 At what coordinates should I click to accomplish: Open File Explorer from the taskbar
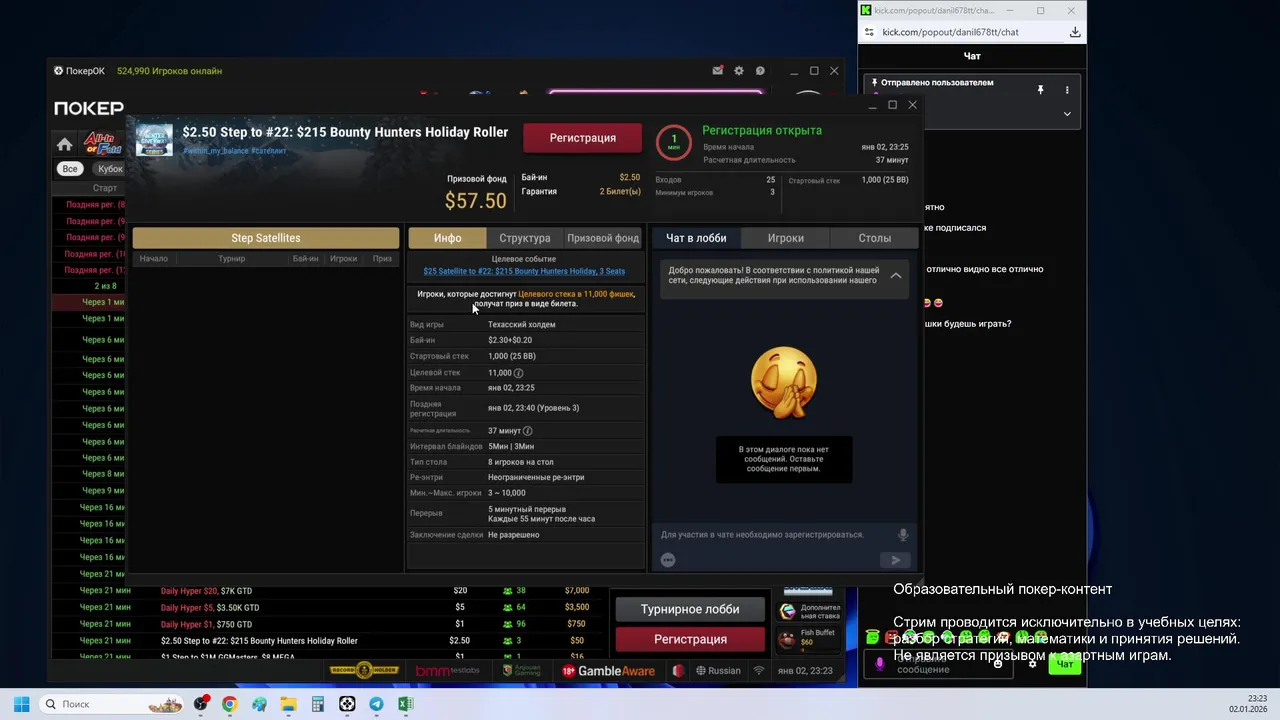pos(288,704)
